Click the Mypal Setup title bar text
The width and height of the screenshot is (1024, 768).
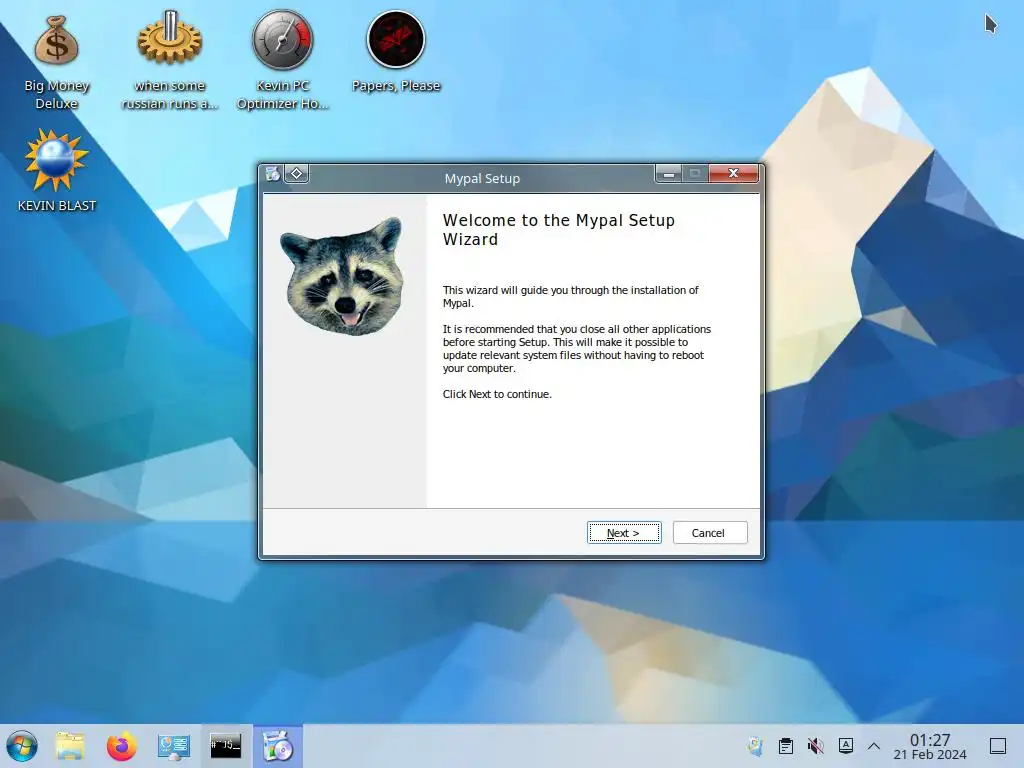click(482, 178)
